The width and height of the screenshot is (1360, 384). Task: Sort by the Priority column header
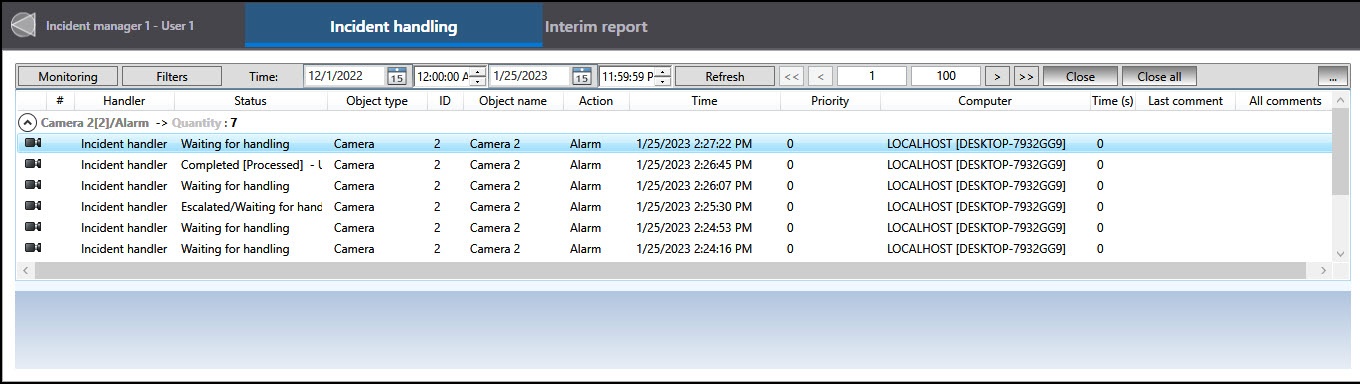click(x=830, y=101)
